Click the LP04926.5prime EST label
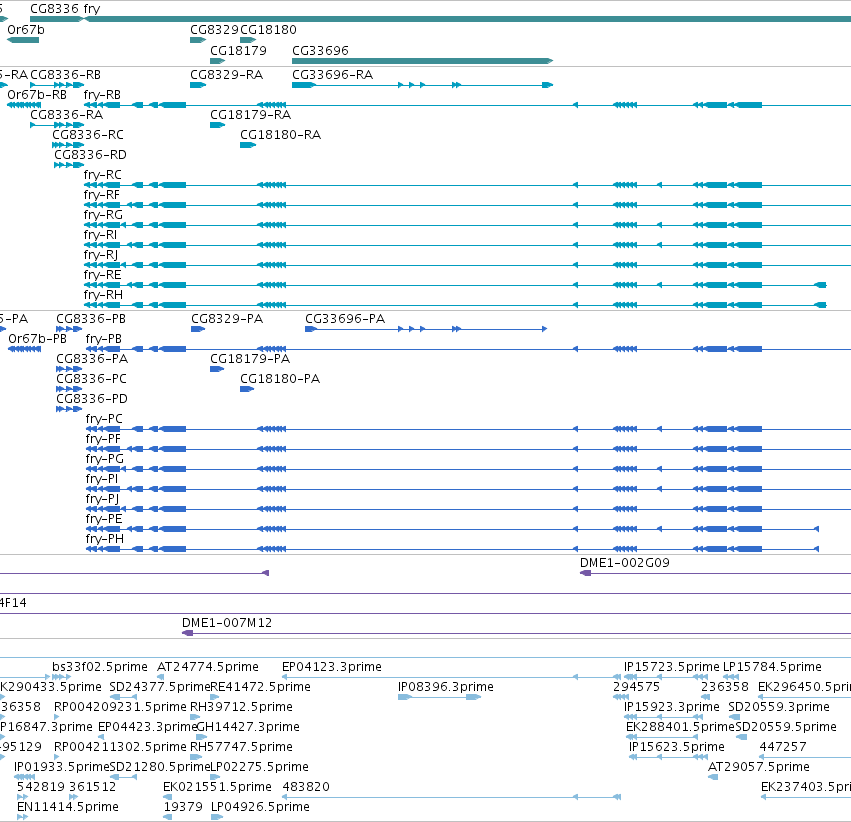The width and height of the screenshot is (851, 822). (x=261, y=807)
